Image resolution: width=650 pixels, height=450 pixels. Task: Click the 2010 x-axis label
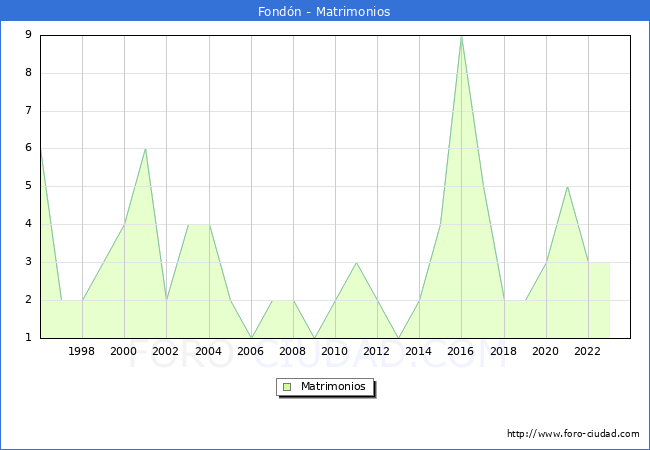coord(335,351)
